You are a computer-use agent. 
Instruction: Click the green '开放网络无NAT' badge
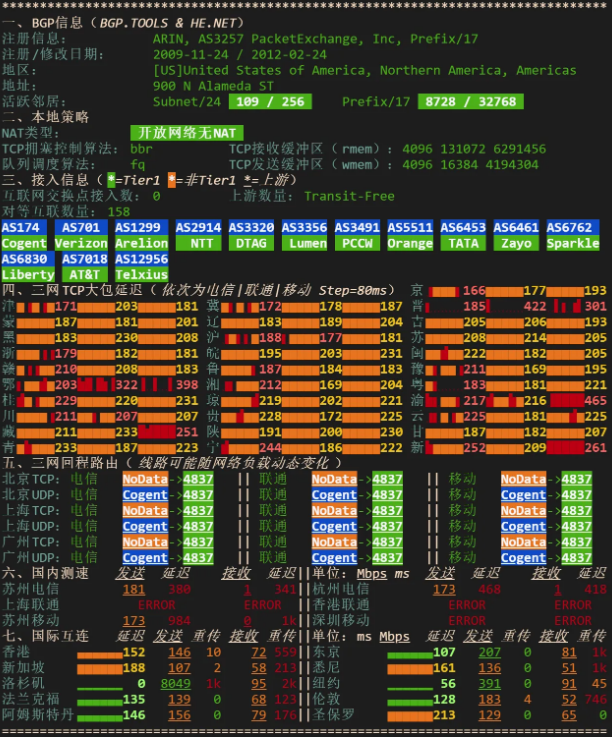(187, 133)
